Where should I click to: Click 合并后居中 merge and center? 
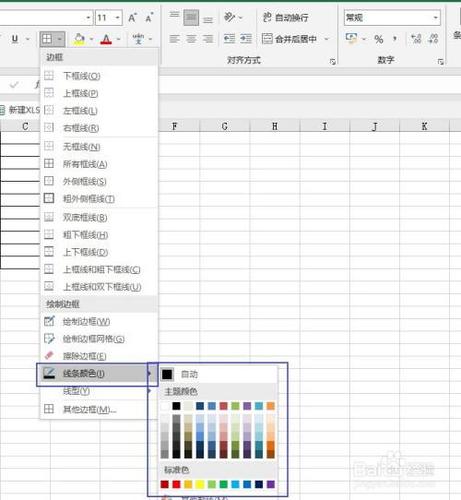289,39
